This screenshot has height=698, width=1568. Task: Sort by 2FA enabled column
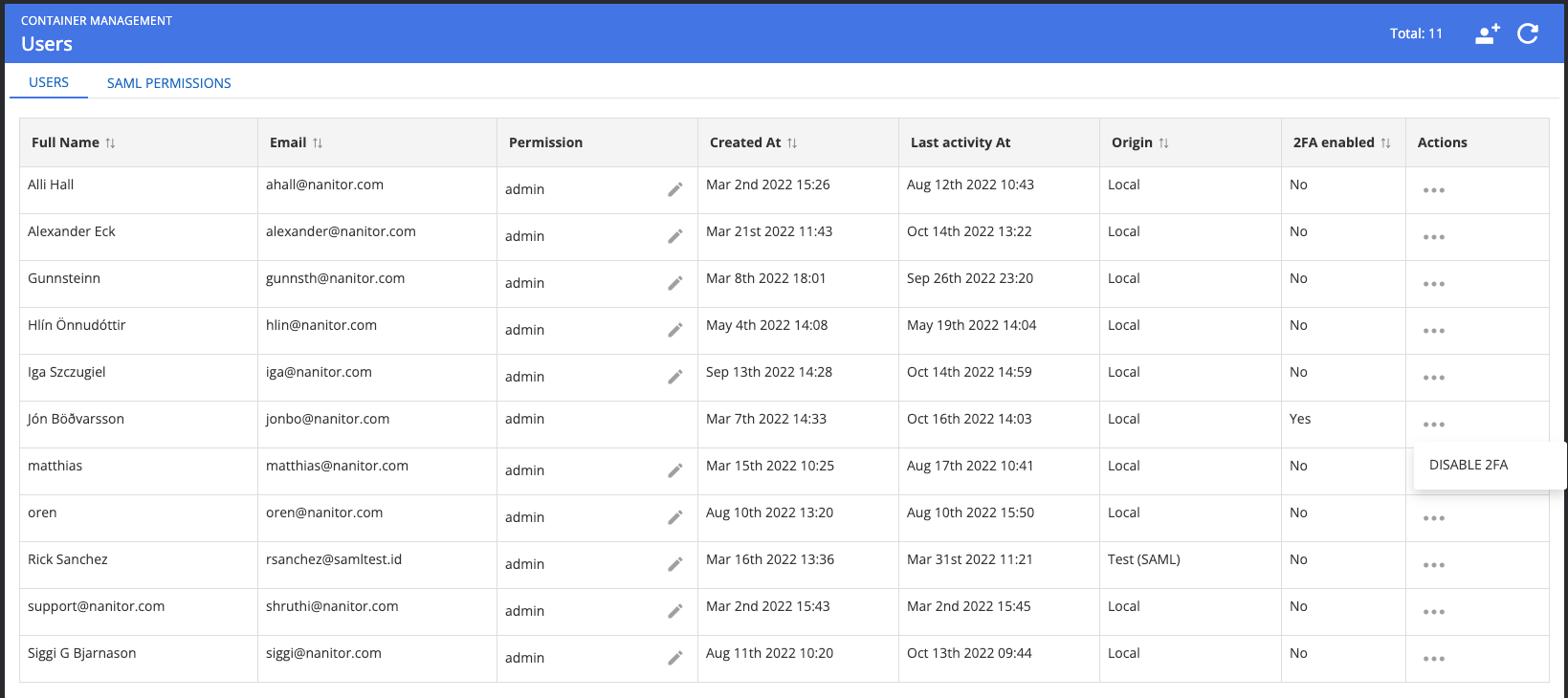click(1385, 143)
